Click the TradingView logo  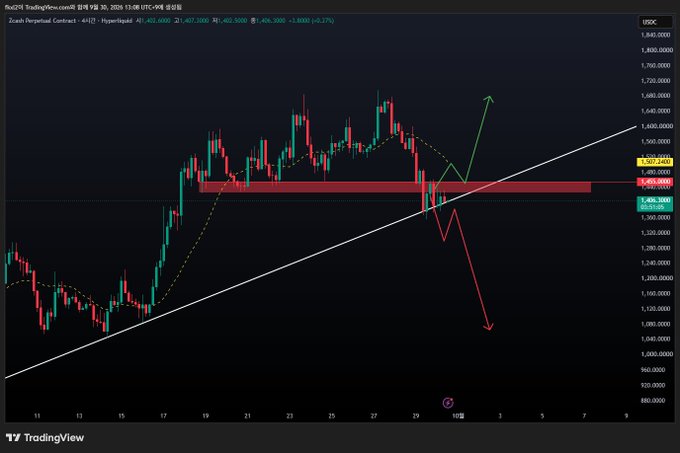[x=45, y=438]
